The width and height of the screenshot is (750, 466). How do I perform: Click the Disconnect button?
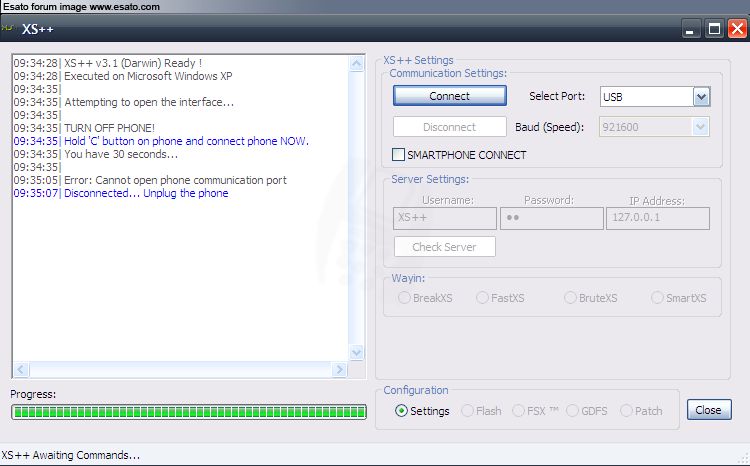click(x=450, y=127)
